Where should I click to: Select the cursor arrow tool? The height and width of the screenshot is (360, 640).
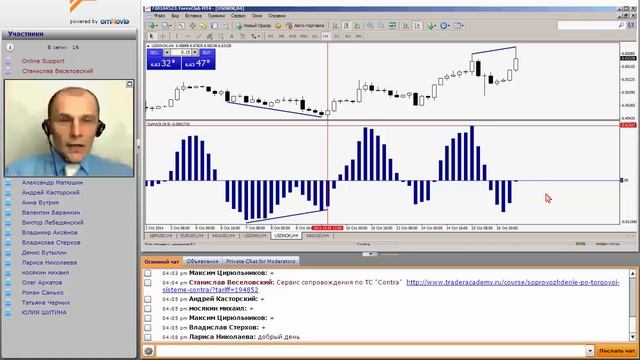(151, 36)
